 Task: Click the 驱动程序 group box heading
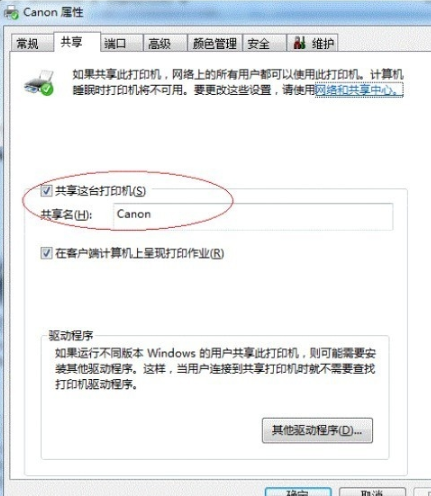click(71, 336)
